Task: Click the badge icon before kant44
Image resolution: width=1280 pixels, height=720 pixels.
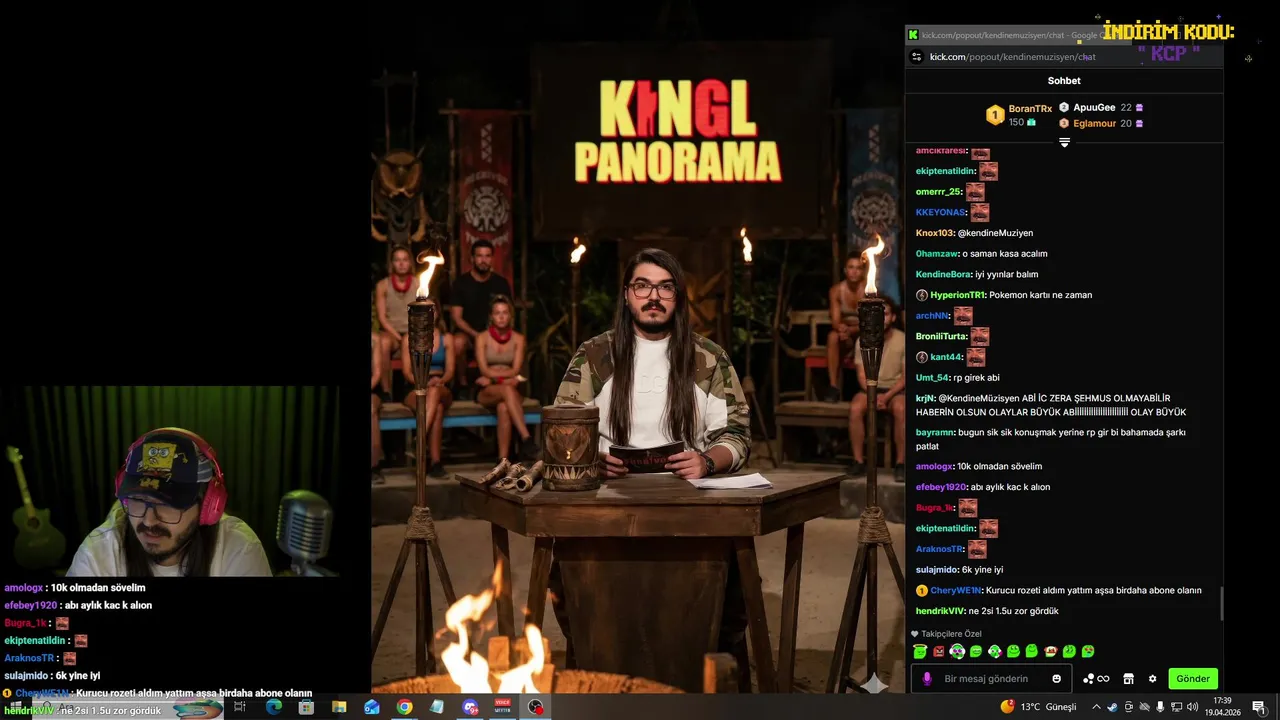Action: [922, 357]
